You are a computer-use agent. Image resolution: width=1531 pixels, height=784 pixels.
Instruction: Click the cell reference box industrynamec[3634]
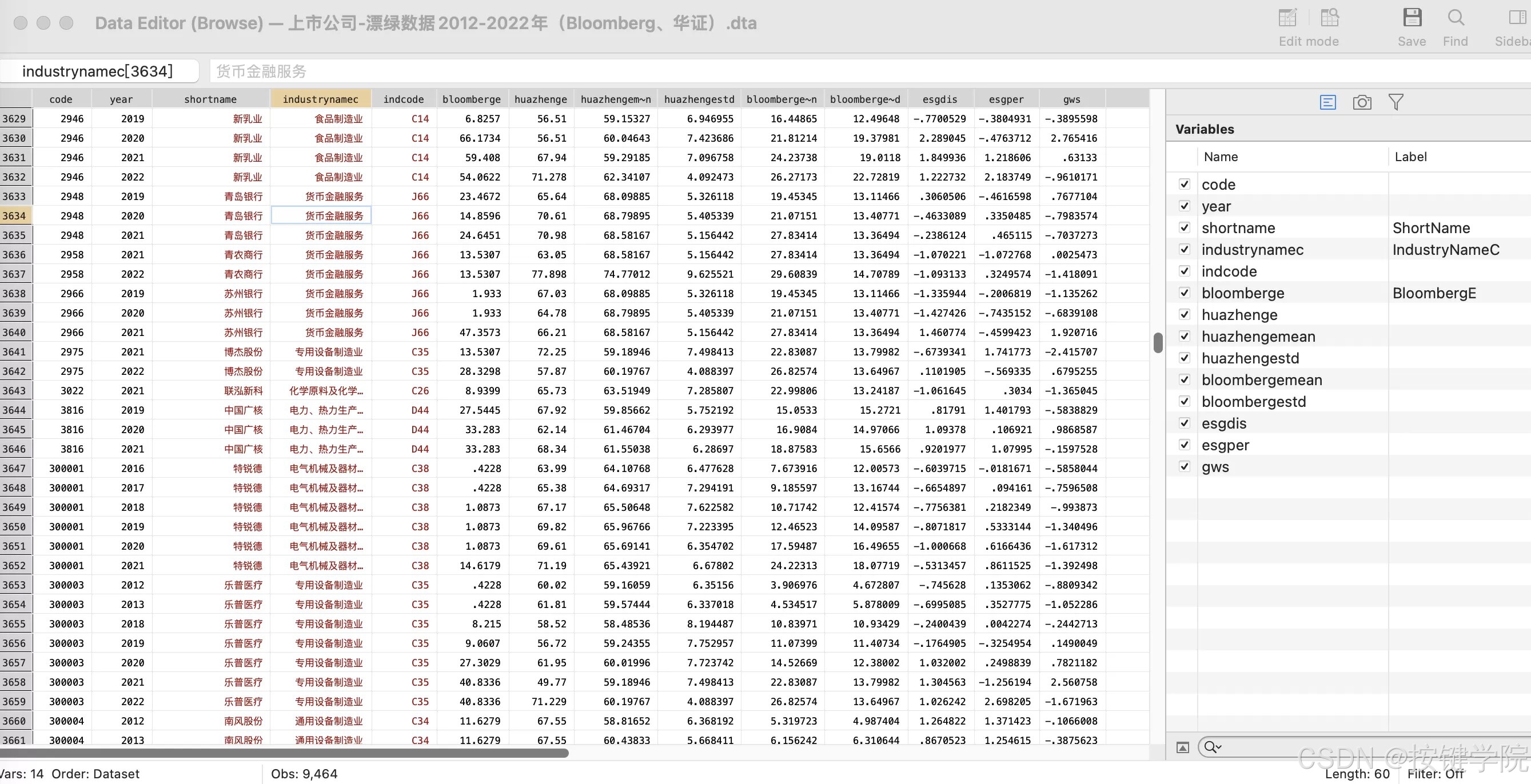(x=98, y=71)
